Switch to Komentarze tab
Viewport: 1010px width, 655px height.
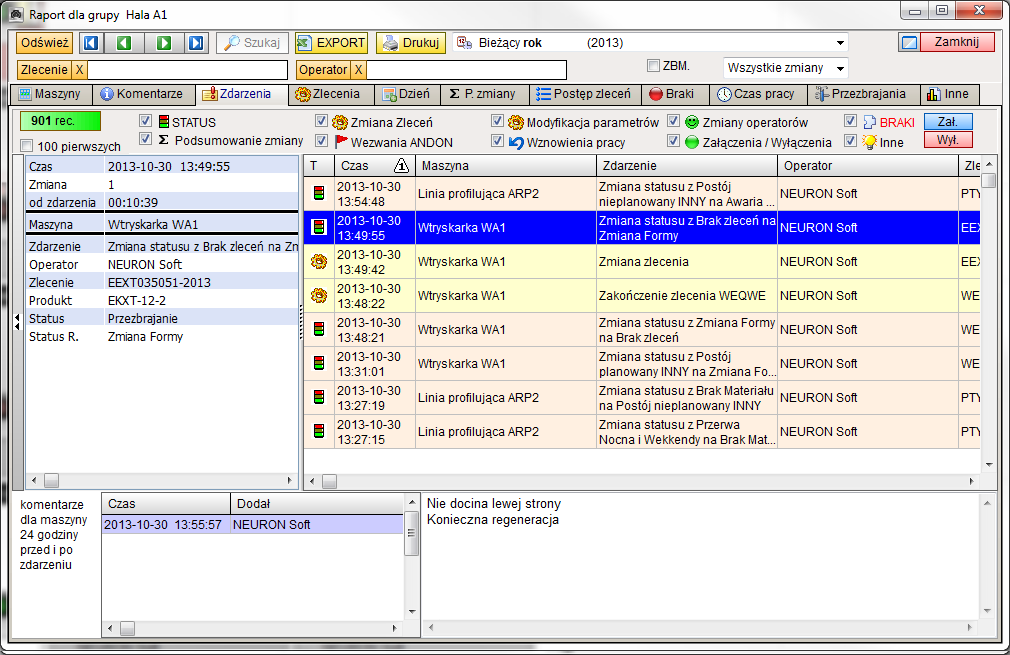[142, 94]
